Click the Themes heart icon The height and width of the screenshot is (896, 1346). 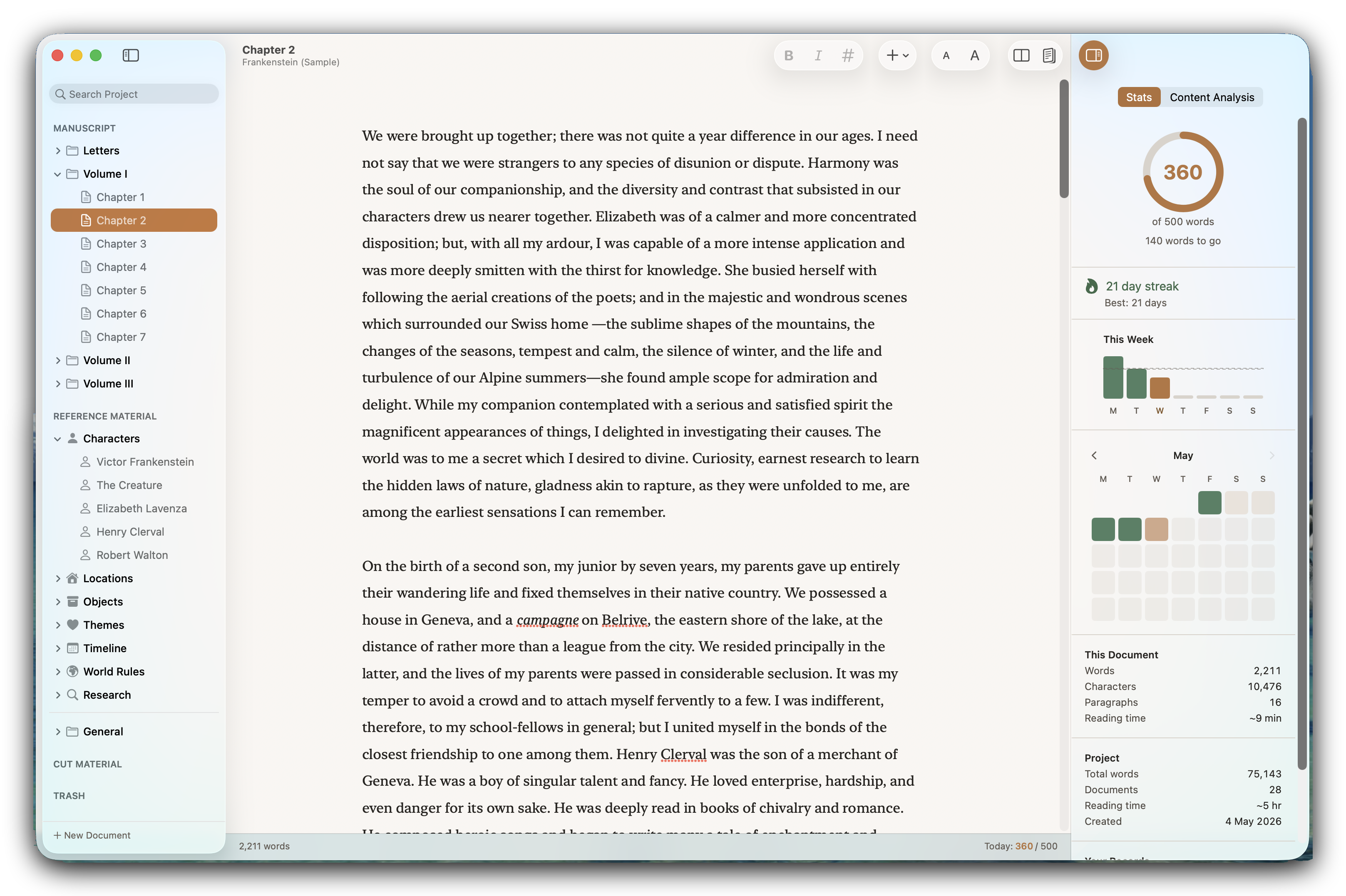[72, 625]
